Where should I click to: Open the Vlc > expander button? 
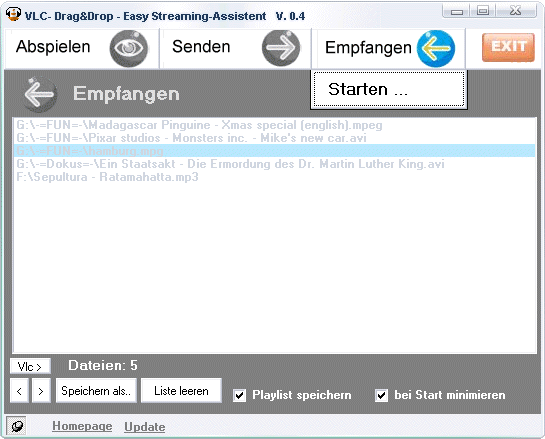pos(30,366)
